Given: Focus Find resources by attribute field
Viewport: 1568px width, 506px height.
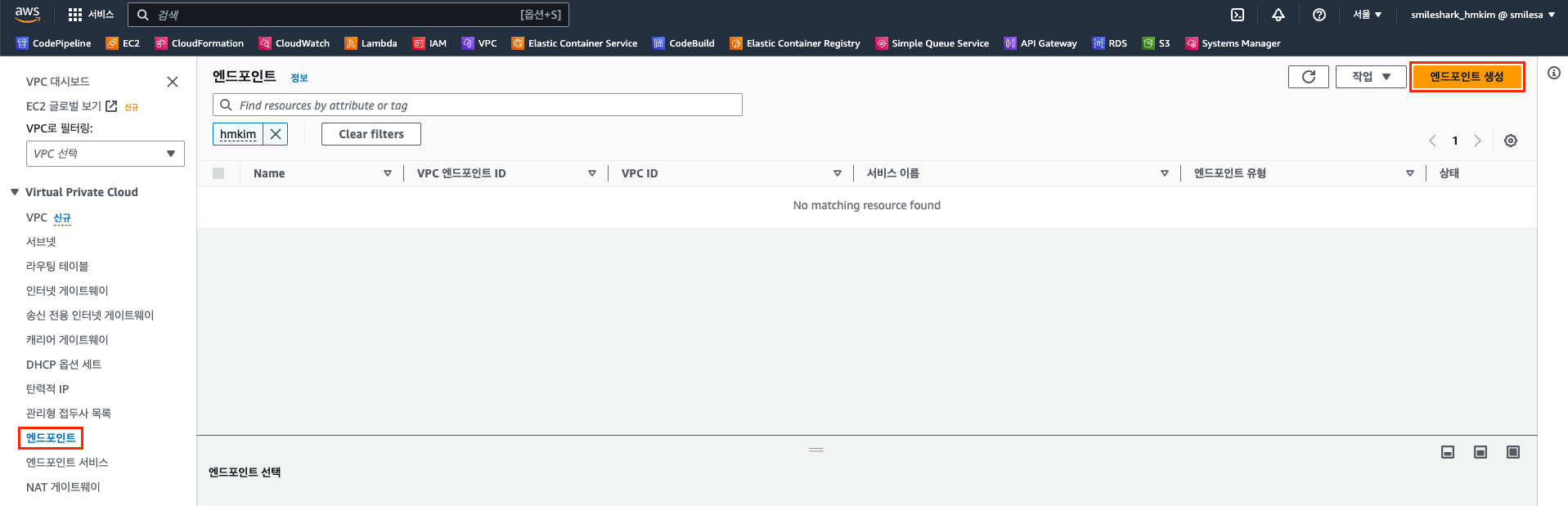Looking at the screenshot, I should click(478, 105).
